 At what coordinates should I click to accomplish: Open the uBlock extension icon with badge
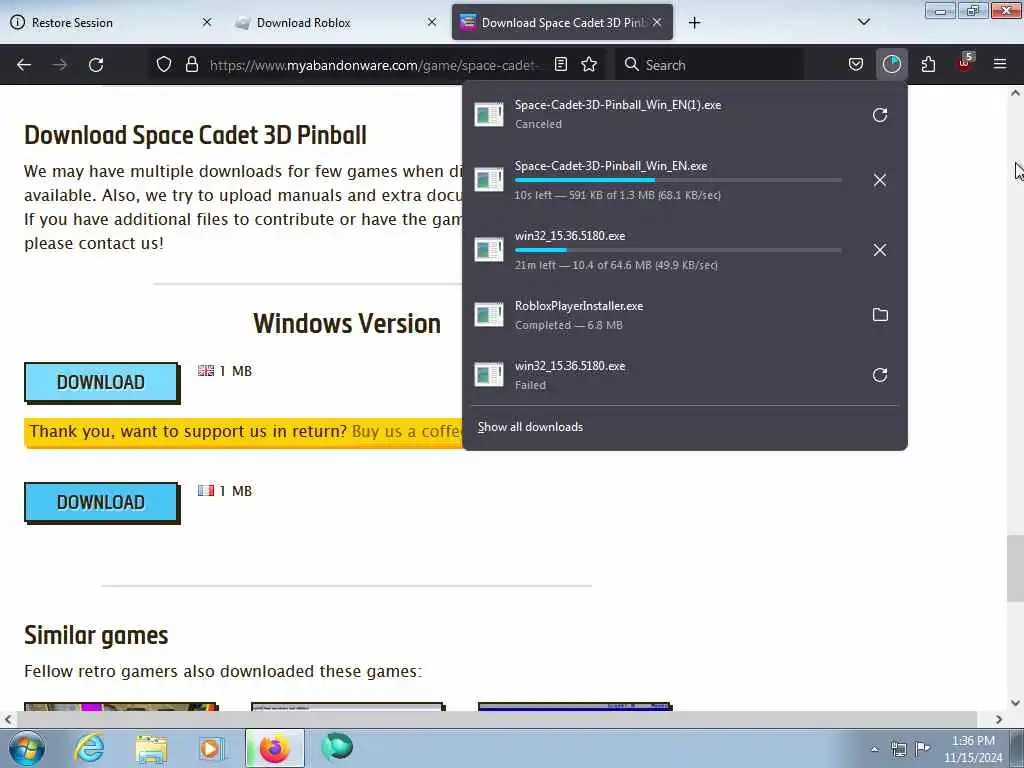965,65
